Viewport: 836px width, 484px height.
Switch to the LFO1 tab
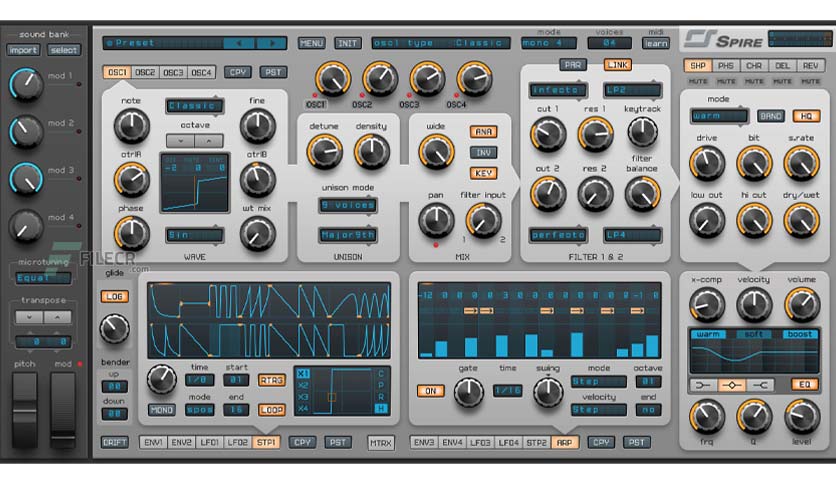210,442
